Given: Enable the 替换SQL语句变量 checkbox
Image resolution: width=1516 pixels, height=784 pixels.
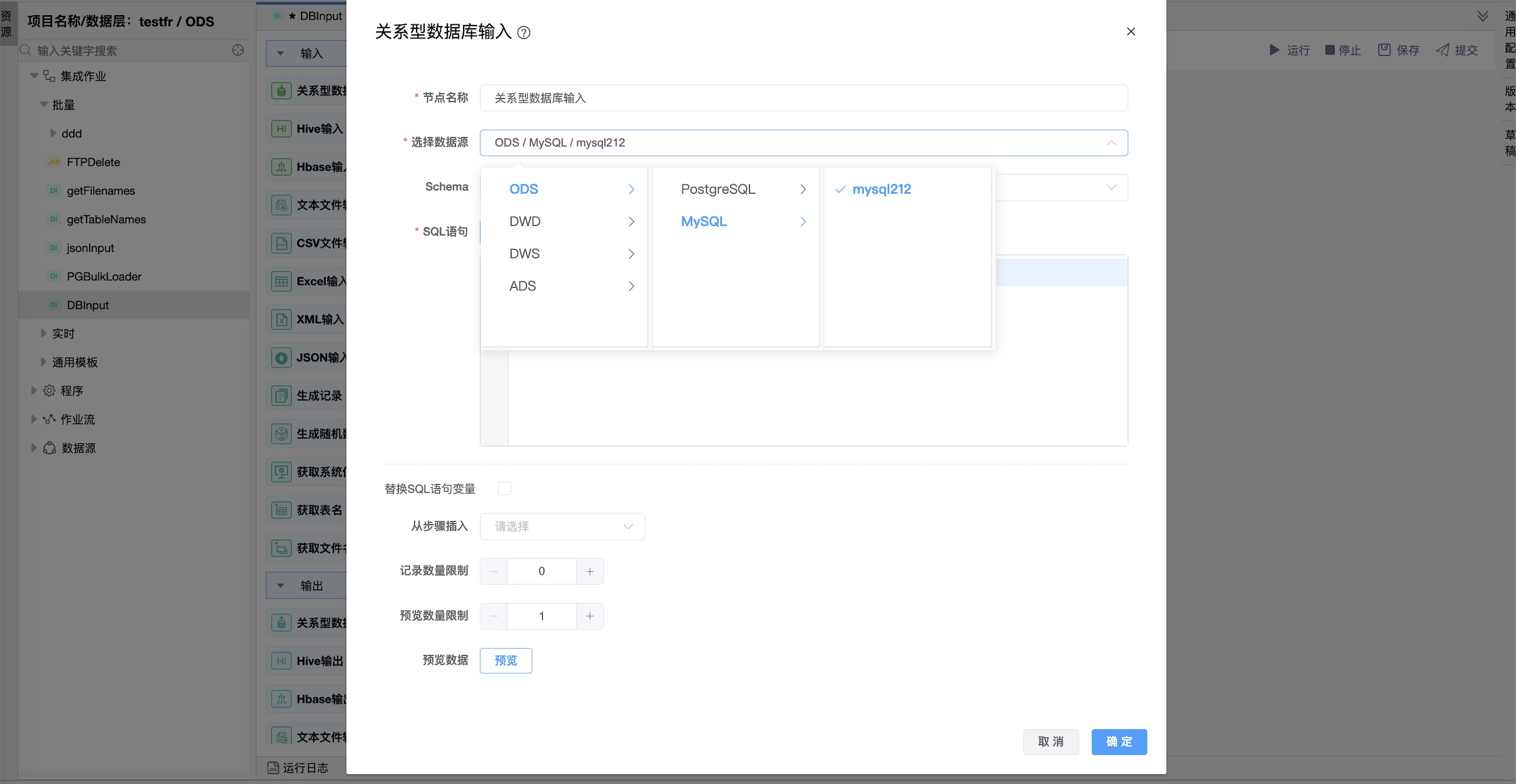Looking at the screenshot, I should (504, 488).
